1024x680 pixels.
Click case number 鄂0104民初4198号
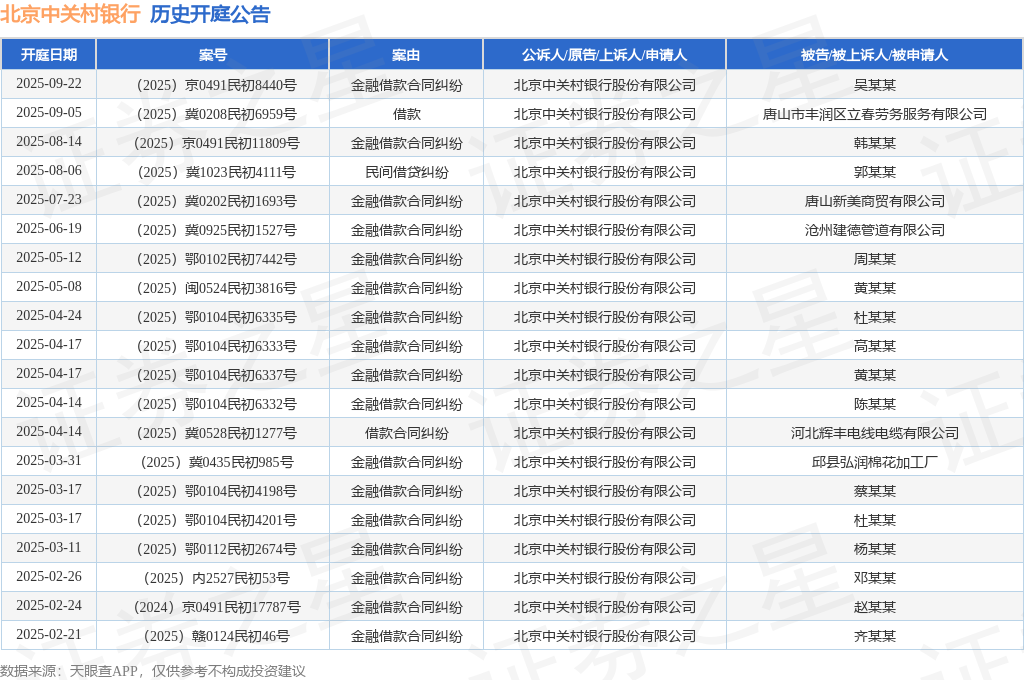pyautogui.click(x=216, y=491)
